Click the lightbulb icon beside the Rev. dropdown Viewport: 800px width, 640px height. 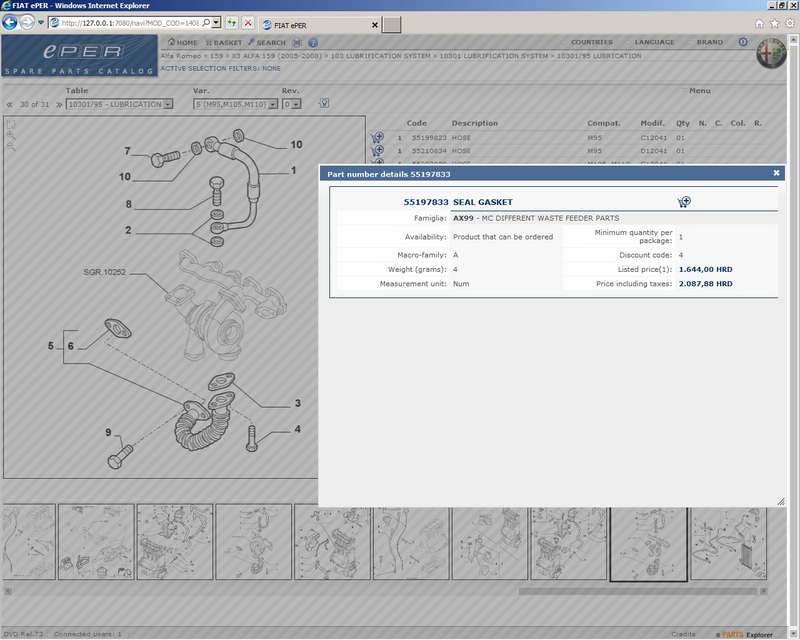click(x=324, y=103)
